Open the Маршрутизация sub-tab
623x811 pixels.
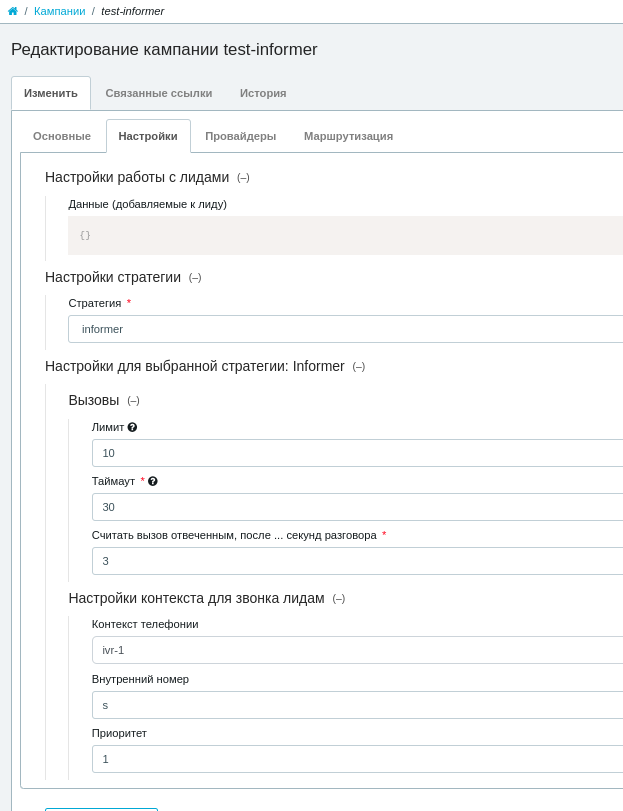(x=348, y=136)
